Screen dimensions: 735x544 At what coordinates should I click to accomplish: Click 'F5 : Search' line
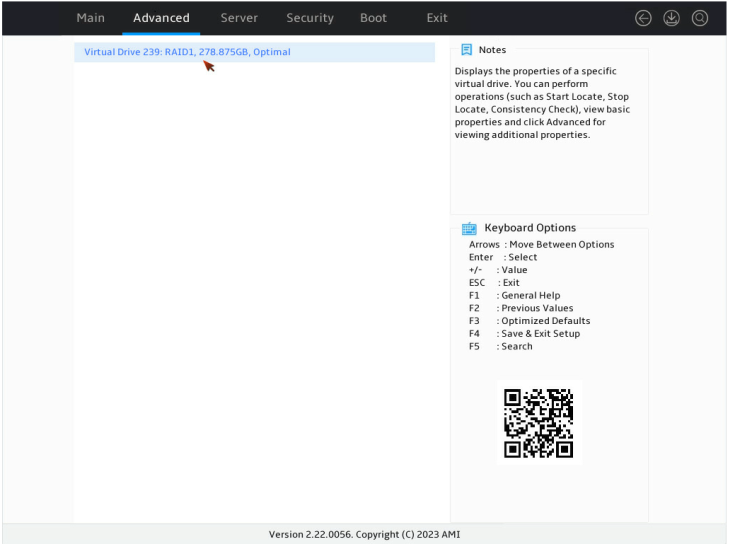click(501, 346)
